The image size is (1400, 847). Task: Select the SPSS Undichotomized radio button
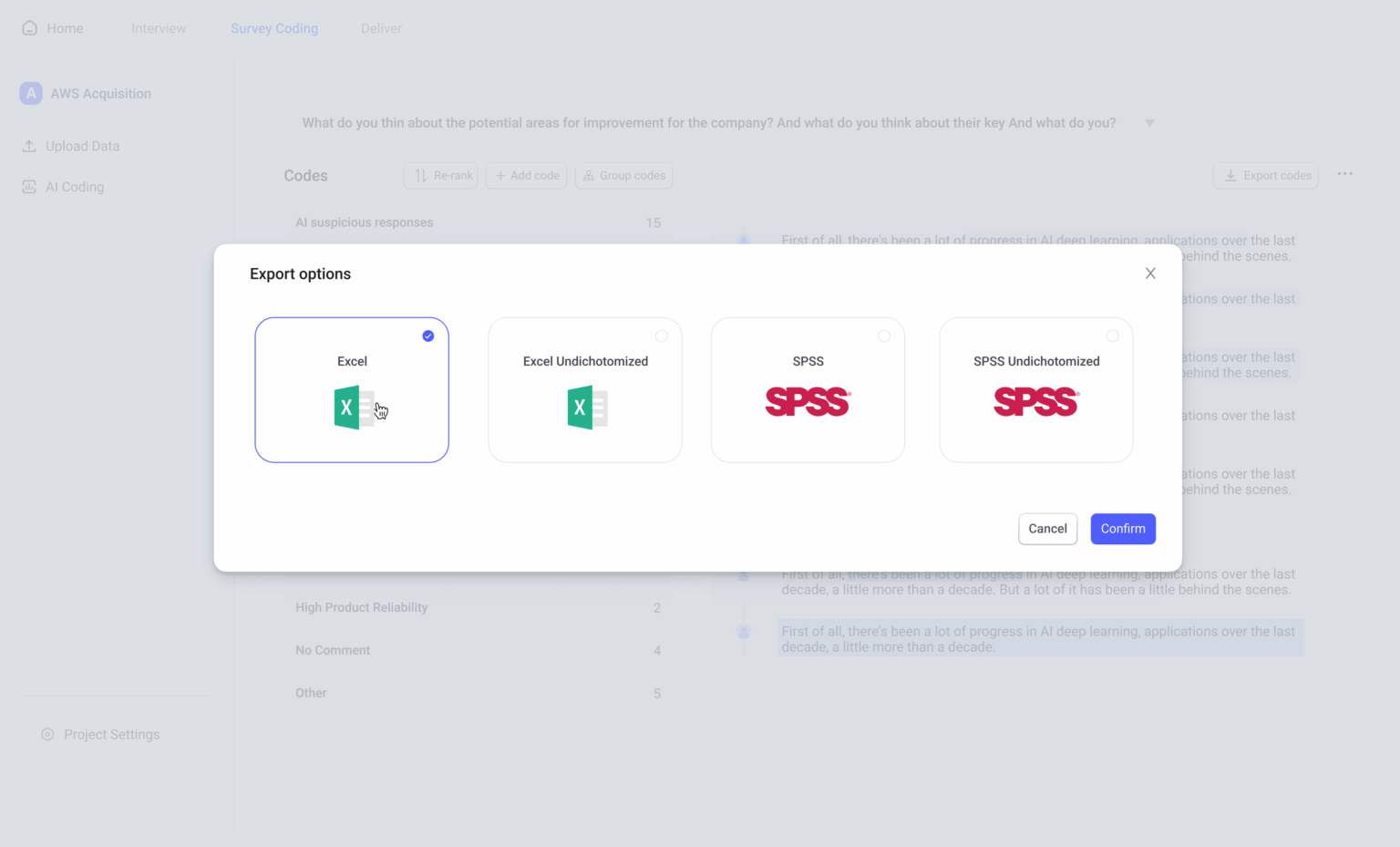tap(1113, 336)
